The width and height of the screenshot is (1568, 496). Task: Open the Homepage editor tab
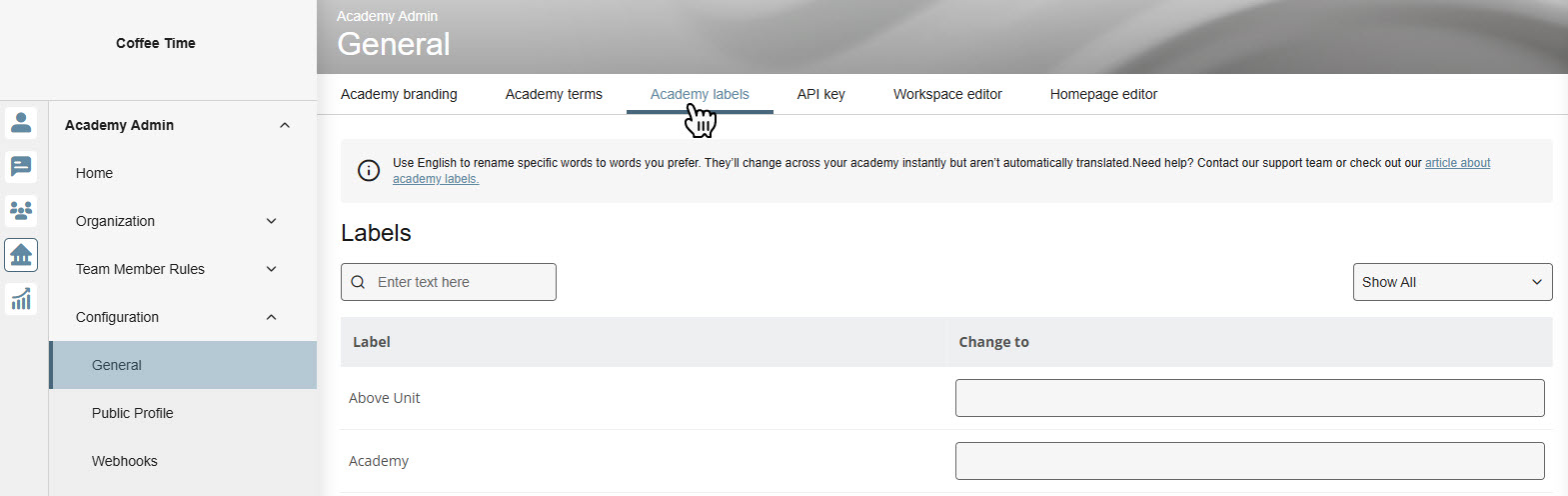[1103, 94]
